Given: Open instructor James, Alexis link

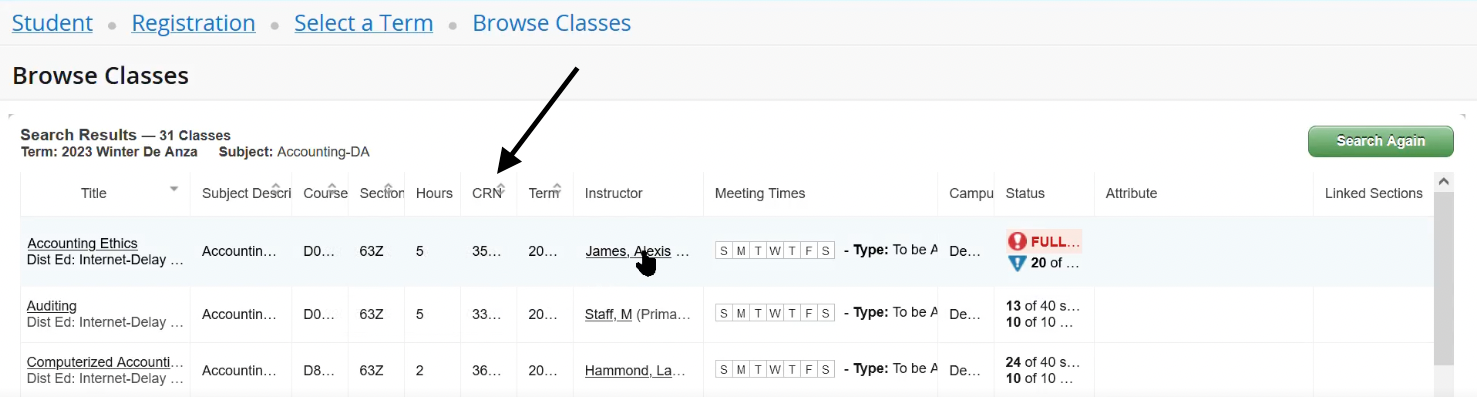Looking at the screenshot, I should click(x=628, y=251).
